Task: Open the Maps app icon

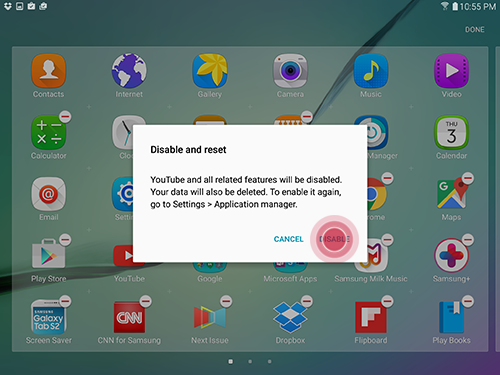Action: (x=451, y=194)
